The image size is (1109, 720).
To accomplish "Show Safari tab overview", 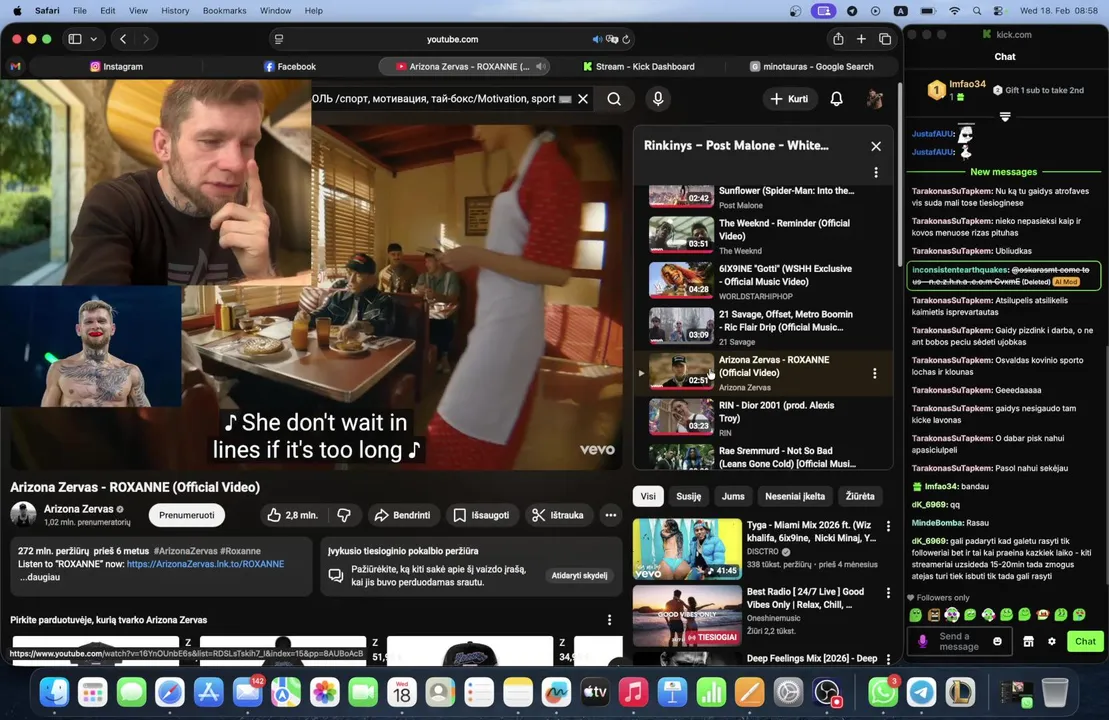I will tap(884, 39).
